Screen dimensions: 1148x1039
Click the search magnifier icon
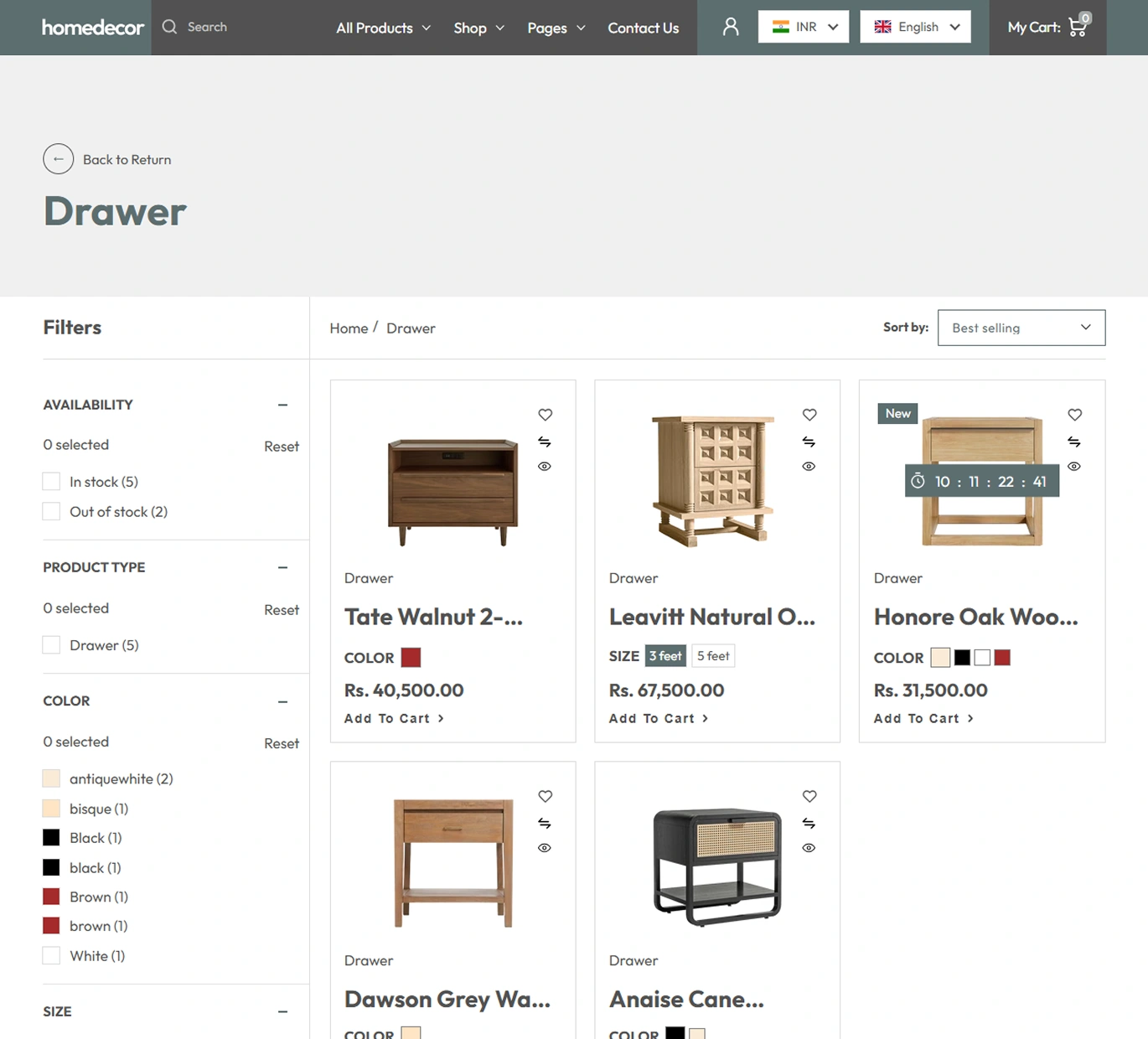[169, 27]
